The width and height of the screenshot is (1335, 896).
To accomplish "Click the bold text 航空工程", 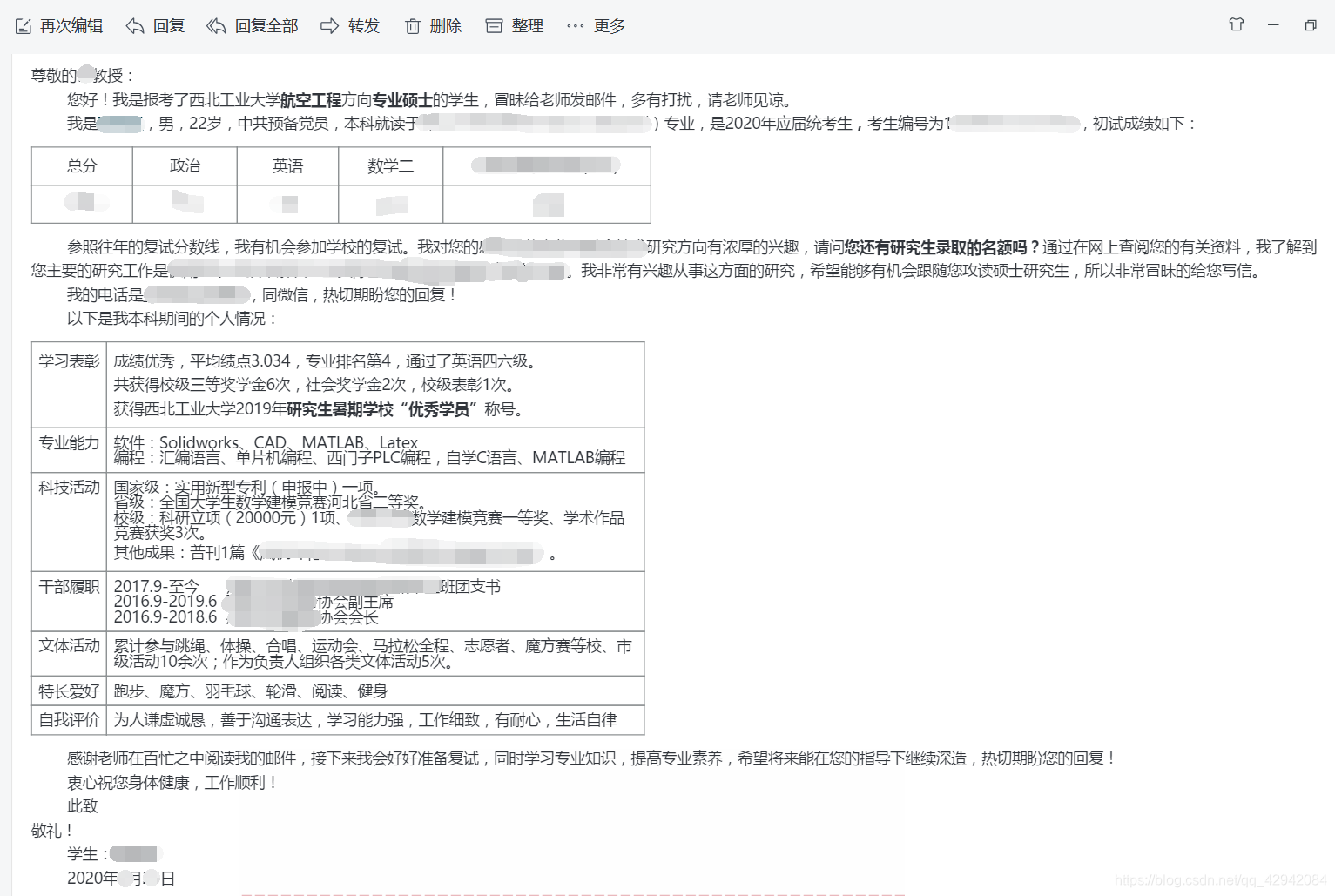I will tap(311, 100).
